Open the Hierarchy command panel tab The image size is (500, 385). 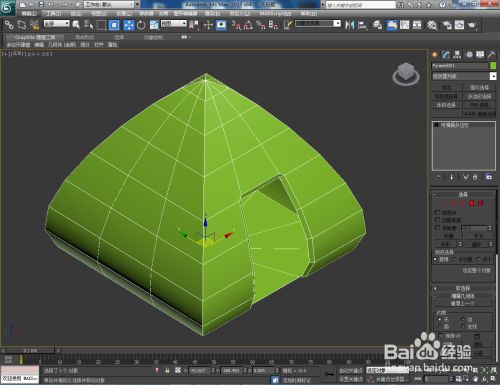pos(457,55)
